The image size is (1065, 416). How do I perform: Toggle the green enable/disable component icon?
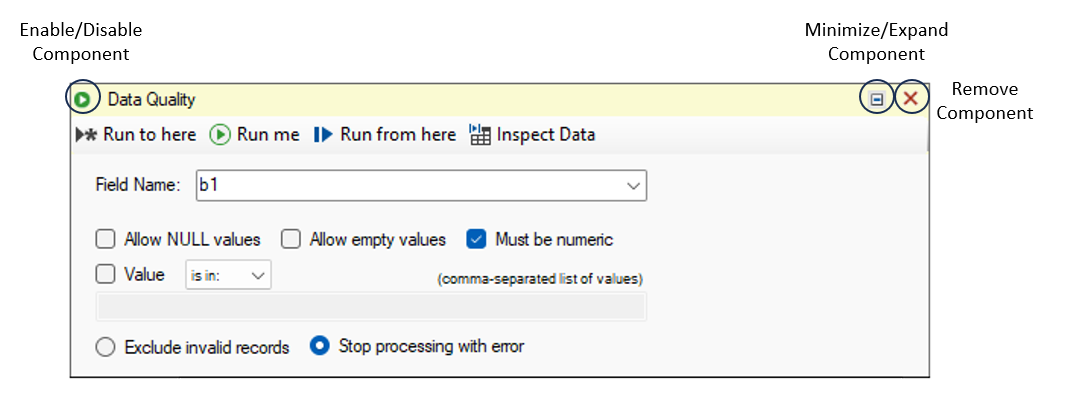click(x=82, y=100)
